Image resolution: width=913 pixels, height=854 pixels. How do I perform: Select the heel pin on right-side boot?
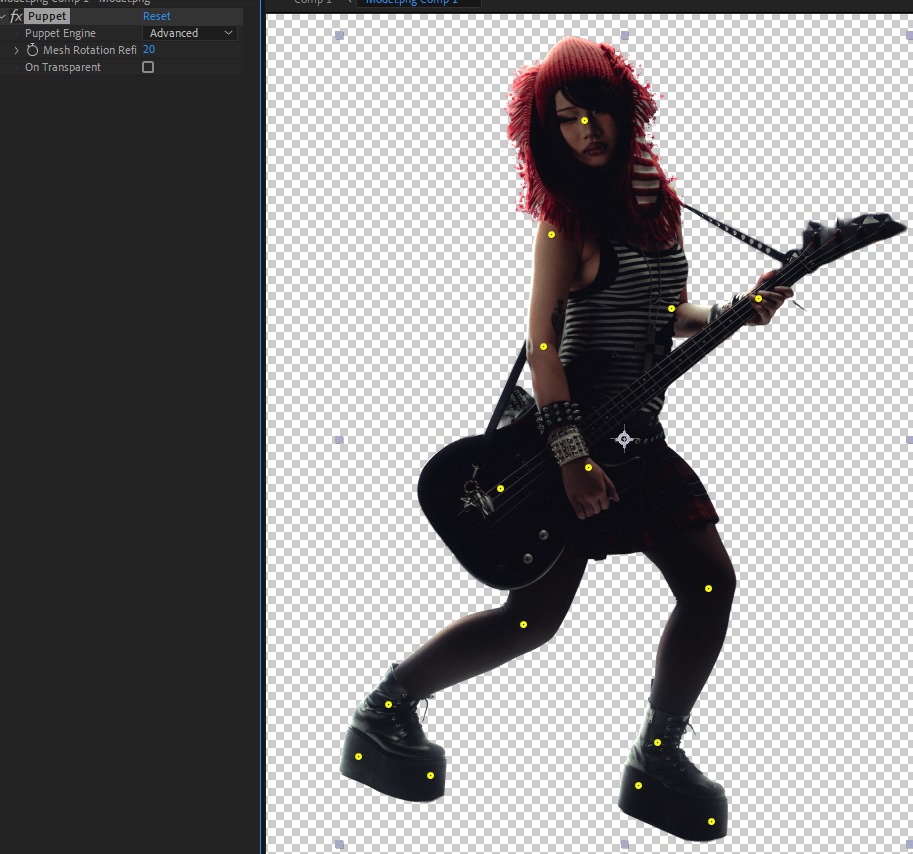click(x=638, y=785)
